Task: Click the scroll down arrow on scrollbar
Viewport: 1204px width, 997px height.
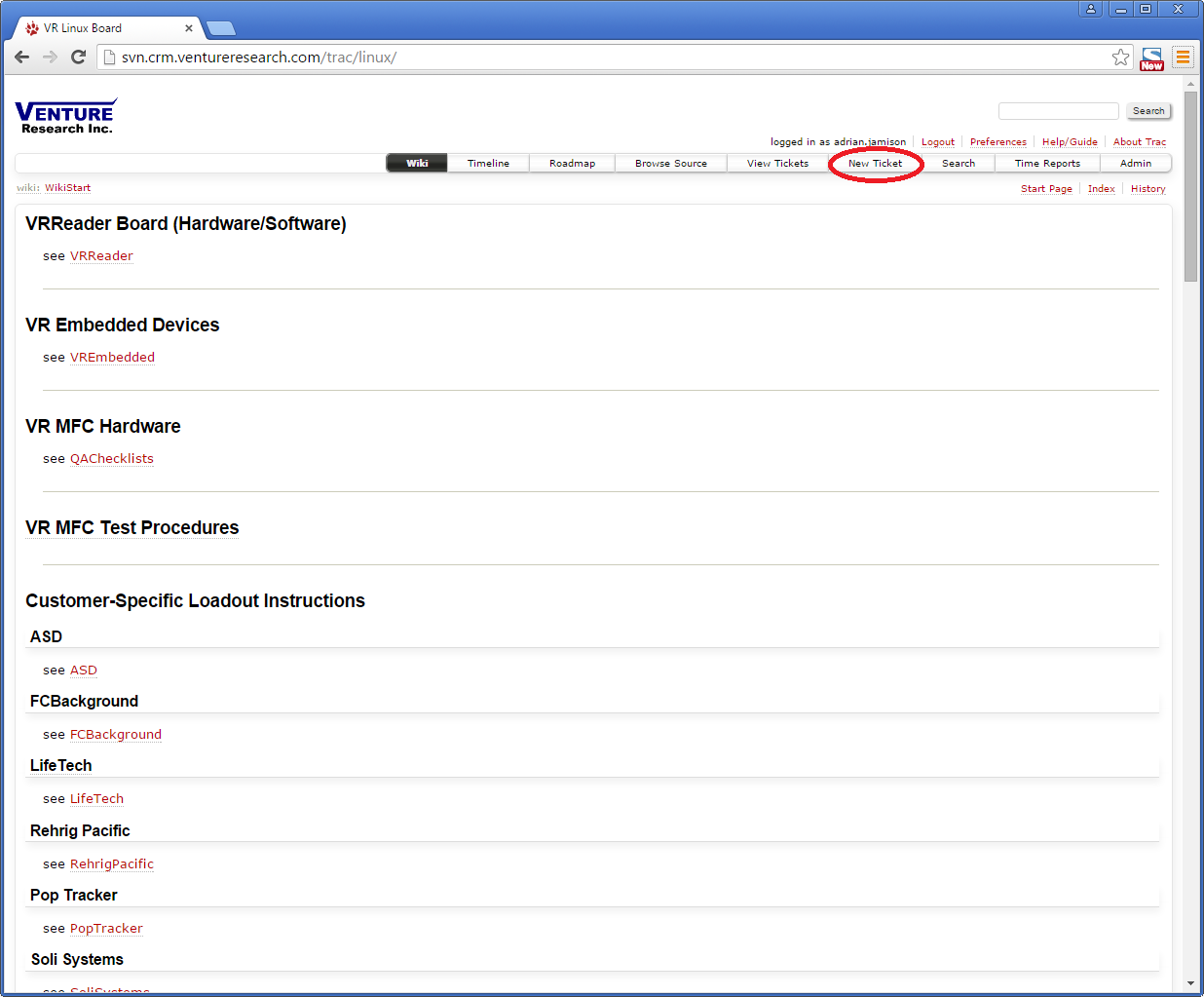Action: pyautogui.click(x=1190, y=983)
